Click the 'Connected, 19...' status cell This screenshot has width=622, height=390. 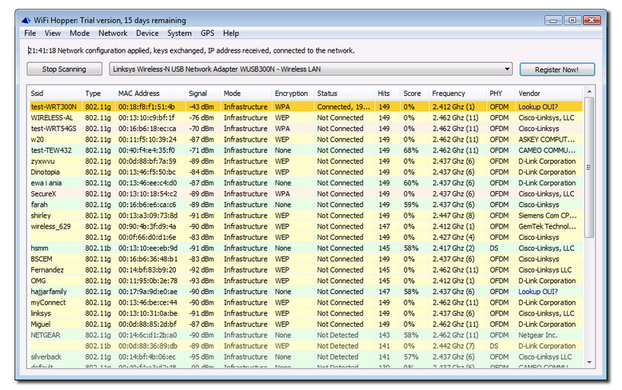pyautogui.click(x=344, y=107)
